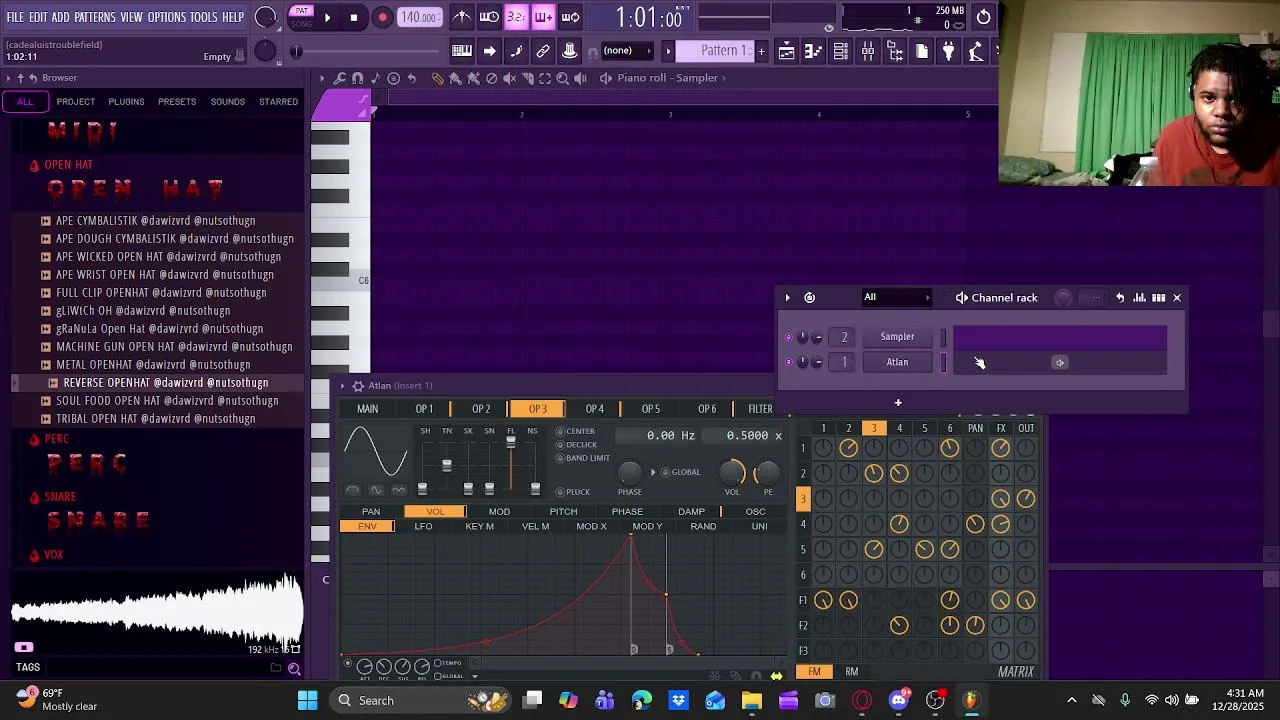Toggle the PLUCK option in Atlan

573,492
